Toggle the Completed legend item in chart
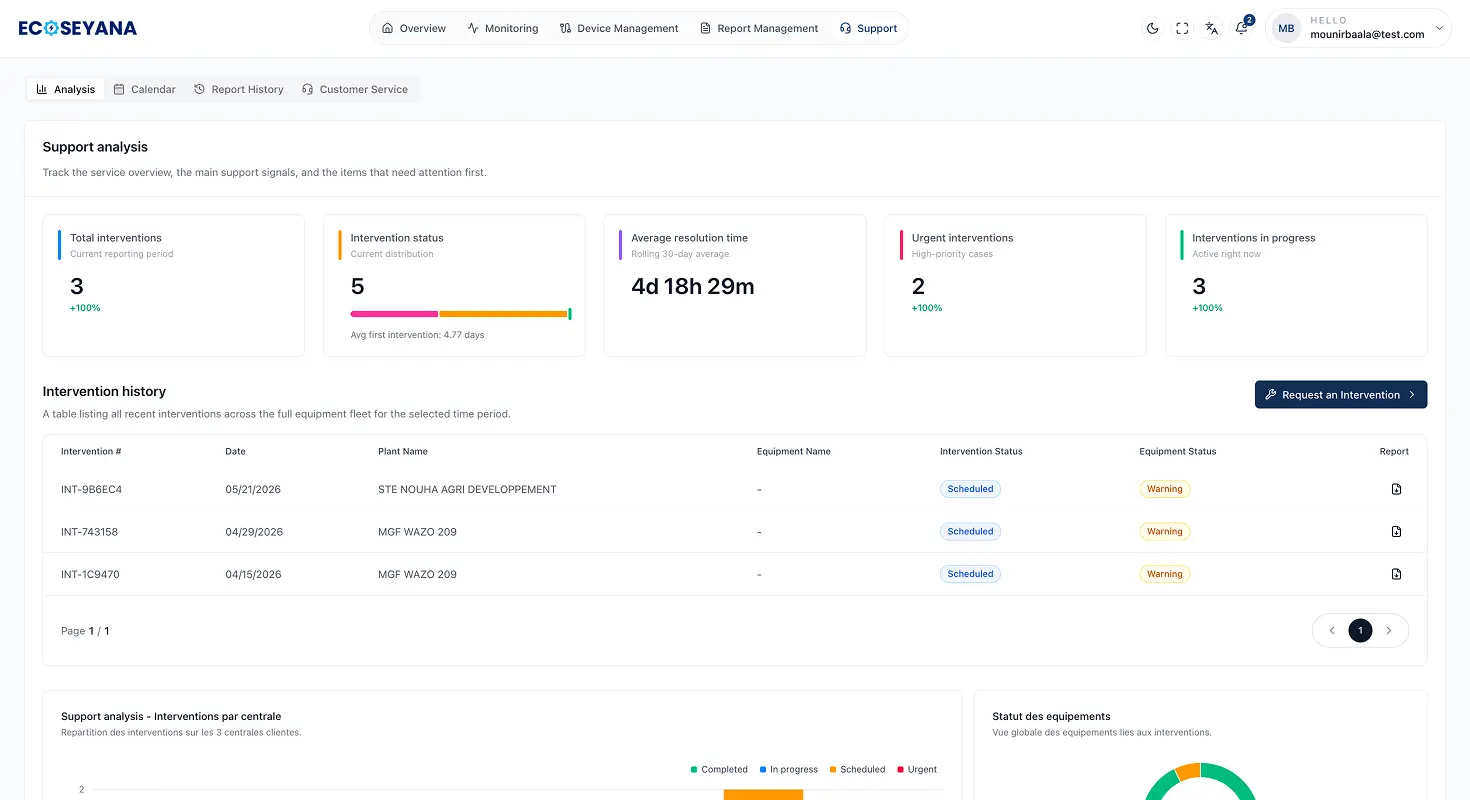 719,769
